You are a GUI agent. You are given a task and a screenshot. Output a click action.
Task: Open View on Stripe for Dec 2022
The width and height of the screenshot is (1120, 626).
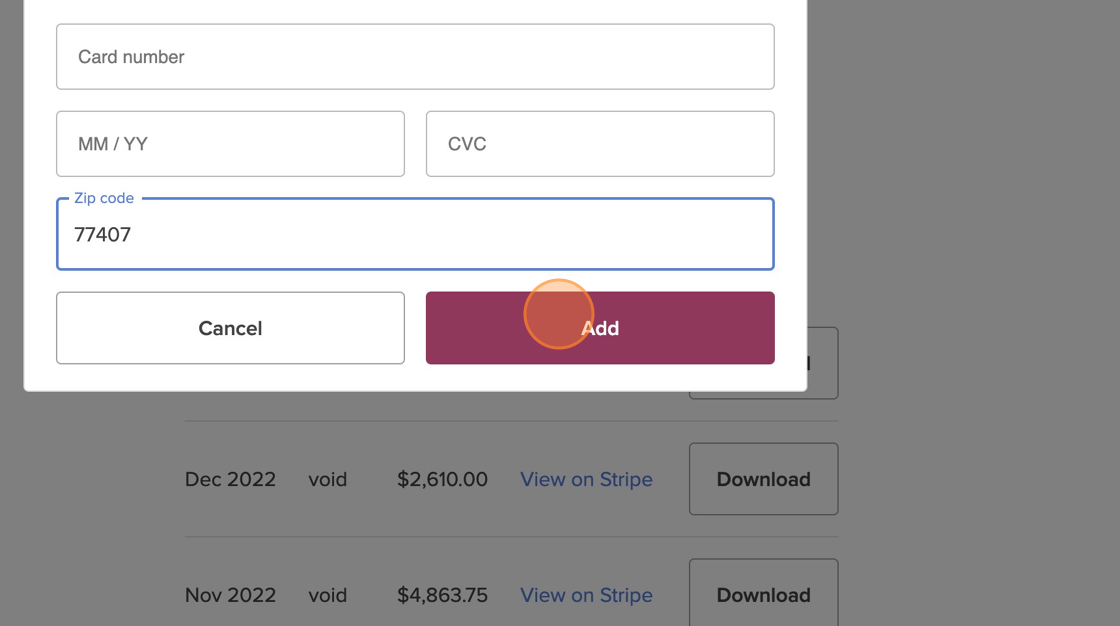click(586, 479)
